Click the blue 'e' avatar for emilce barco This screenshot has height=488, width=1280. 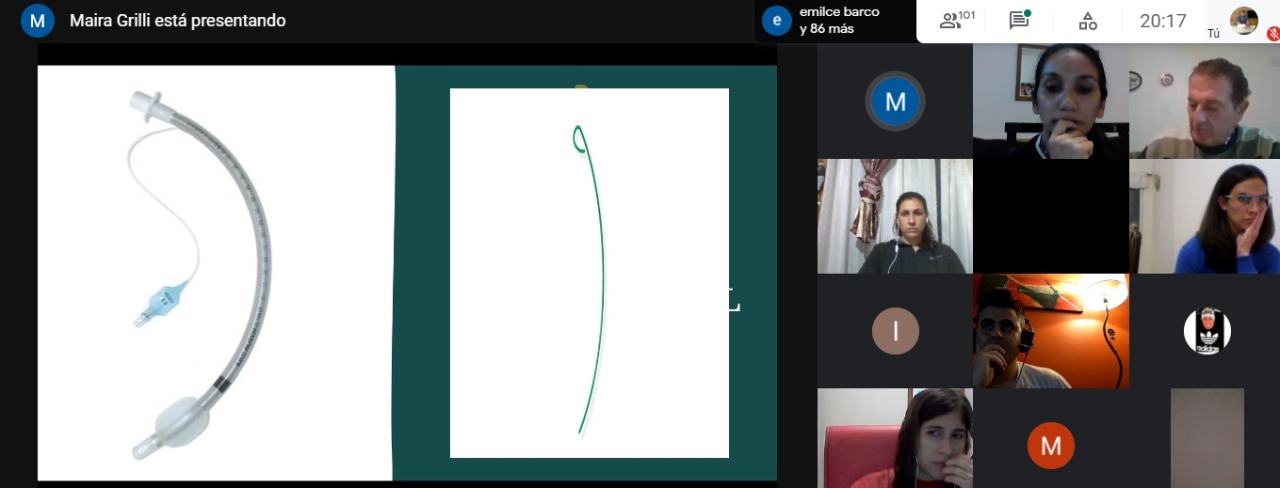click(x=776, y=21)
